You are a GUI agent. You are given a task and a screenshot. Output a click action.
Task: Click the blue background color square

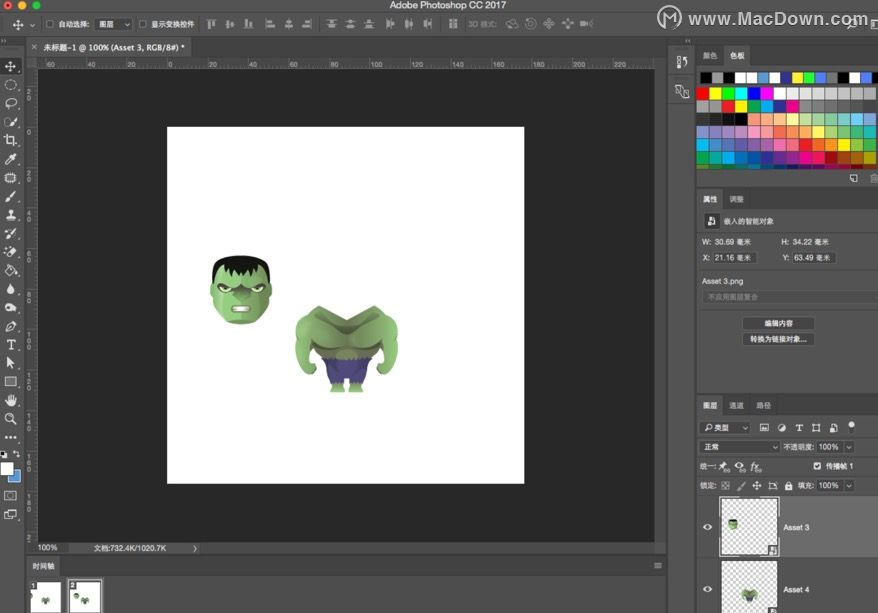click(x=15, y=476)
